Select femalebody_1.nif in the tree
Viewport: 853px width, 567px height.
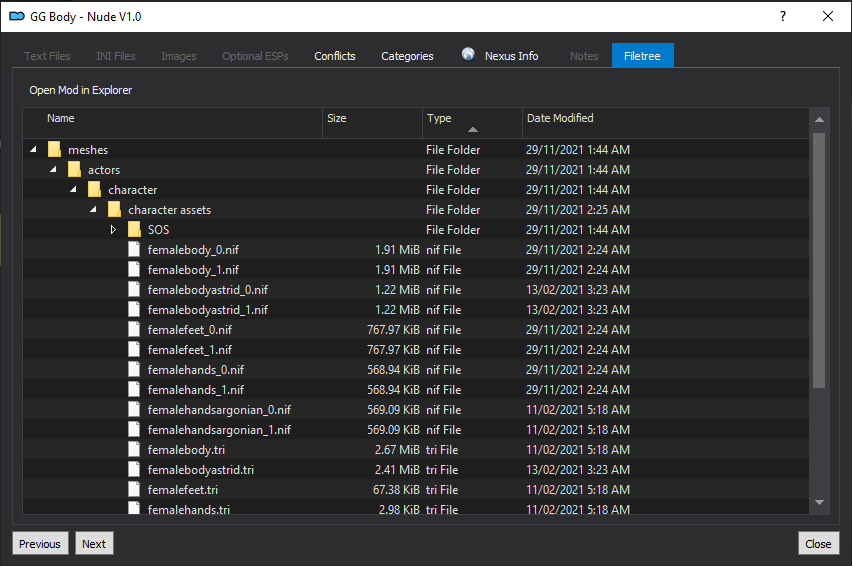tap(416, 269)
